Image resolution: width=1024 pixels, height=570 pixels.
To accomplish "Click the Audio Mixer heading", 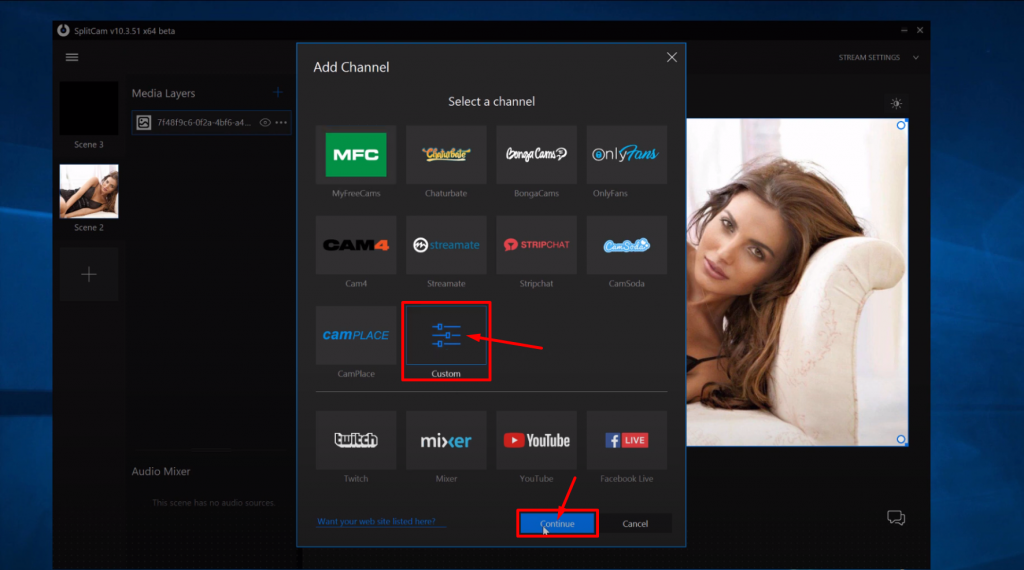I will pyautogui.click(x=161, y=471).
